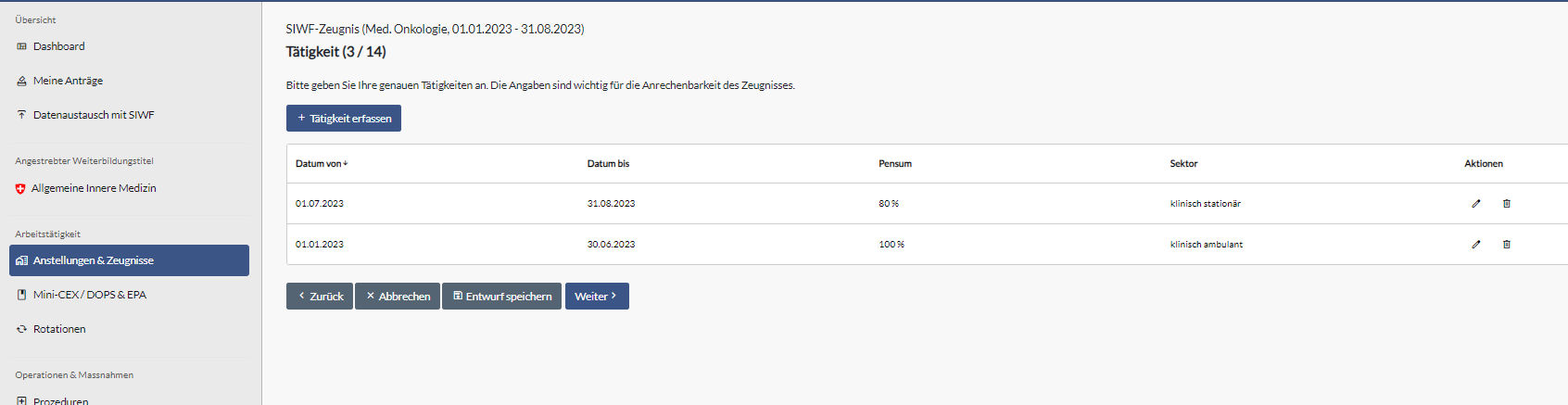
Task: Cancel with the Abbrechen button
Action: point(398,297)
